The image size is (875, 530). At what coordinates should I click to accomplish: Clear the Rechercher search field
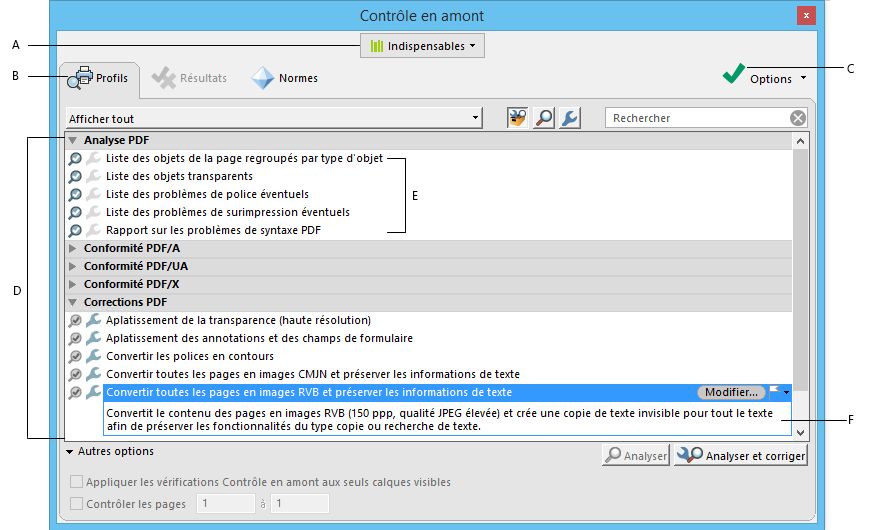coord(798,118)
